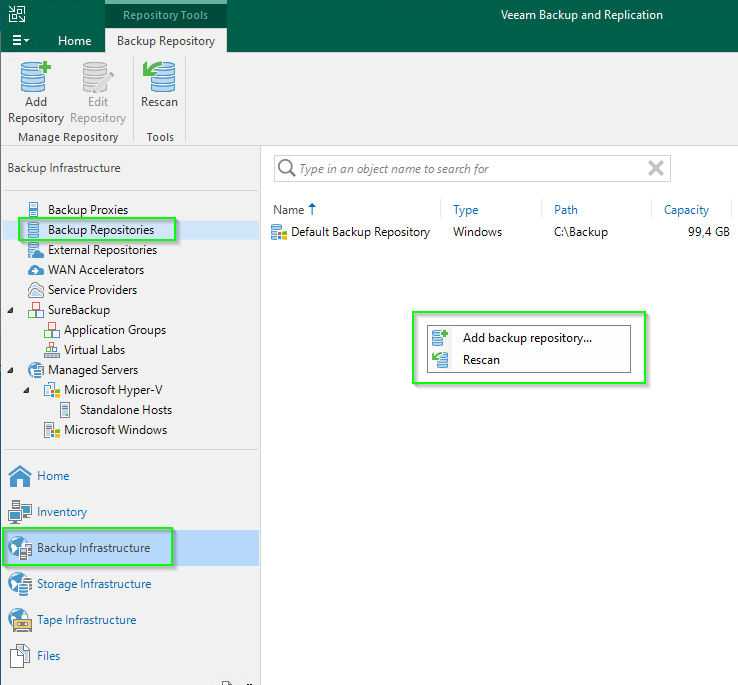Sort by the Capacity column header
The width and height of the screenshot is (738, 685).
coord(686,210)
